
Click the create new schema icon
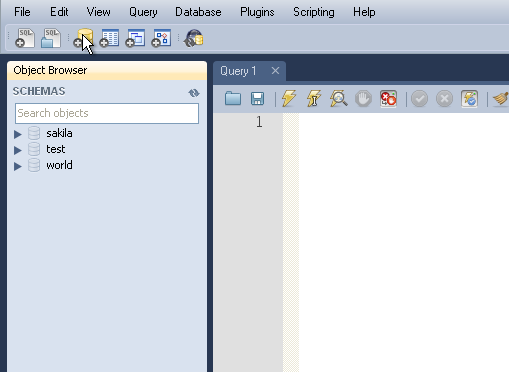click(83, 38)
